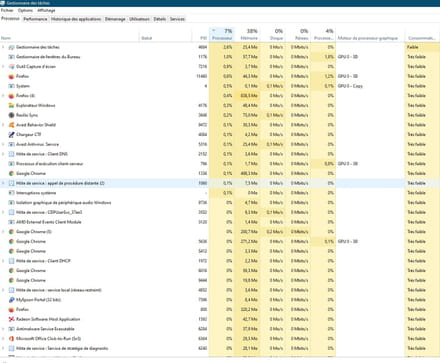Sort by the Disque 0% column header
This screenshot has width=440, height=363.
[x=273, y=35]
